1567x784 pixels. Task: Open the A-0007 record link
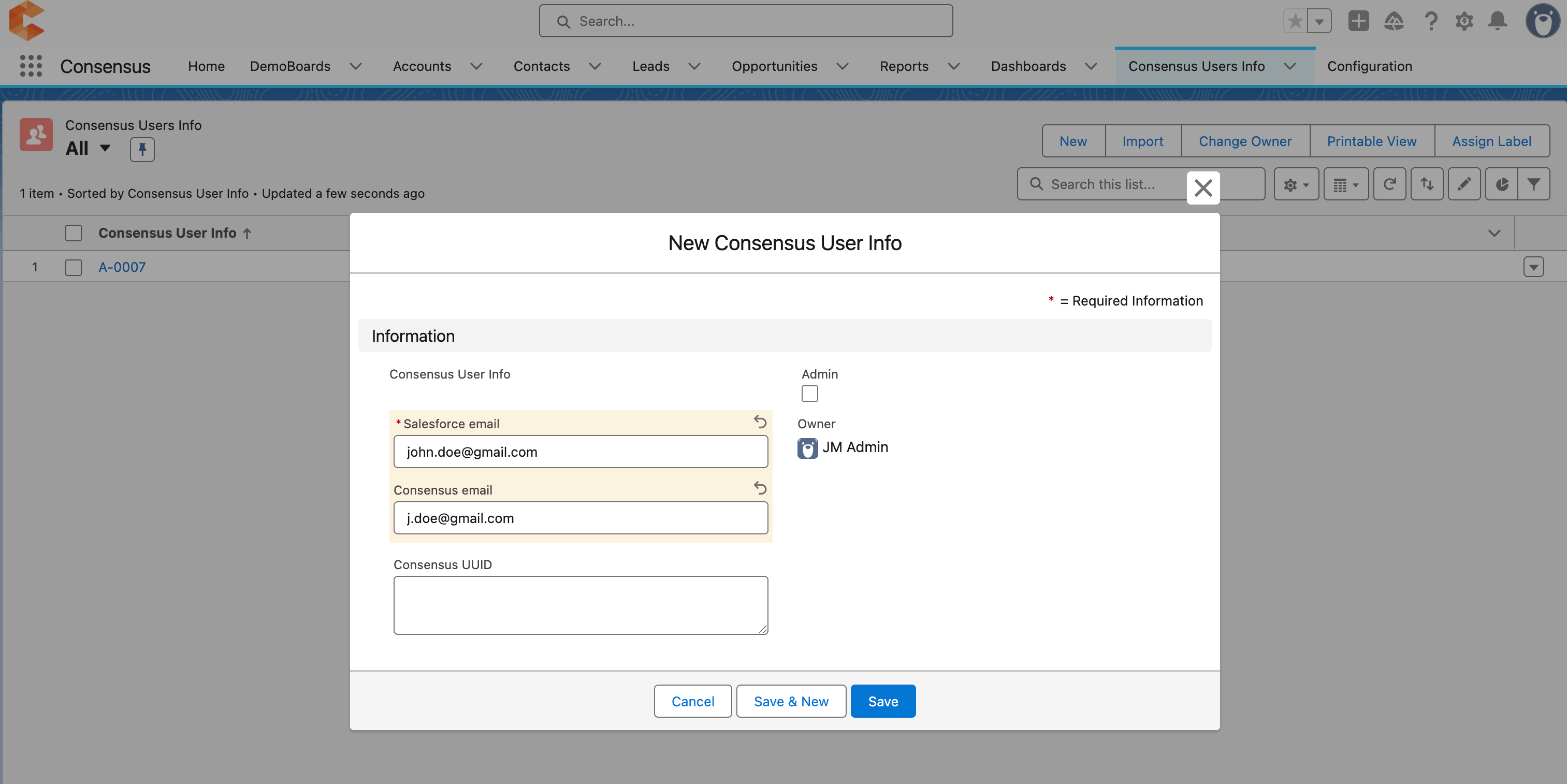click(x=122, y=267)
